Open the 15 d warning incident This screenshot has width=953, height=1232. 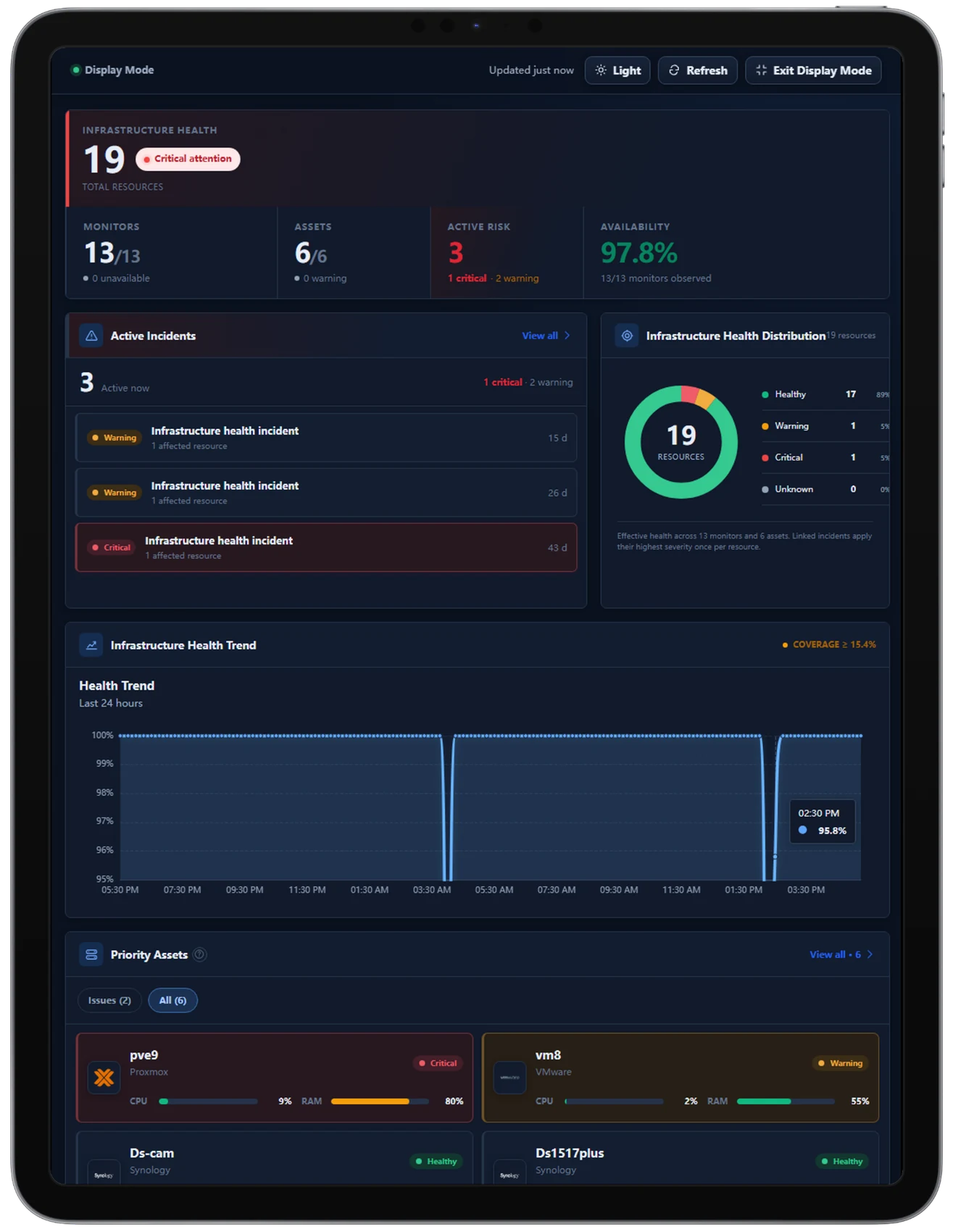tap(326, 438)
